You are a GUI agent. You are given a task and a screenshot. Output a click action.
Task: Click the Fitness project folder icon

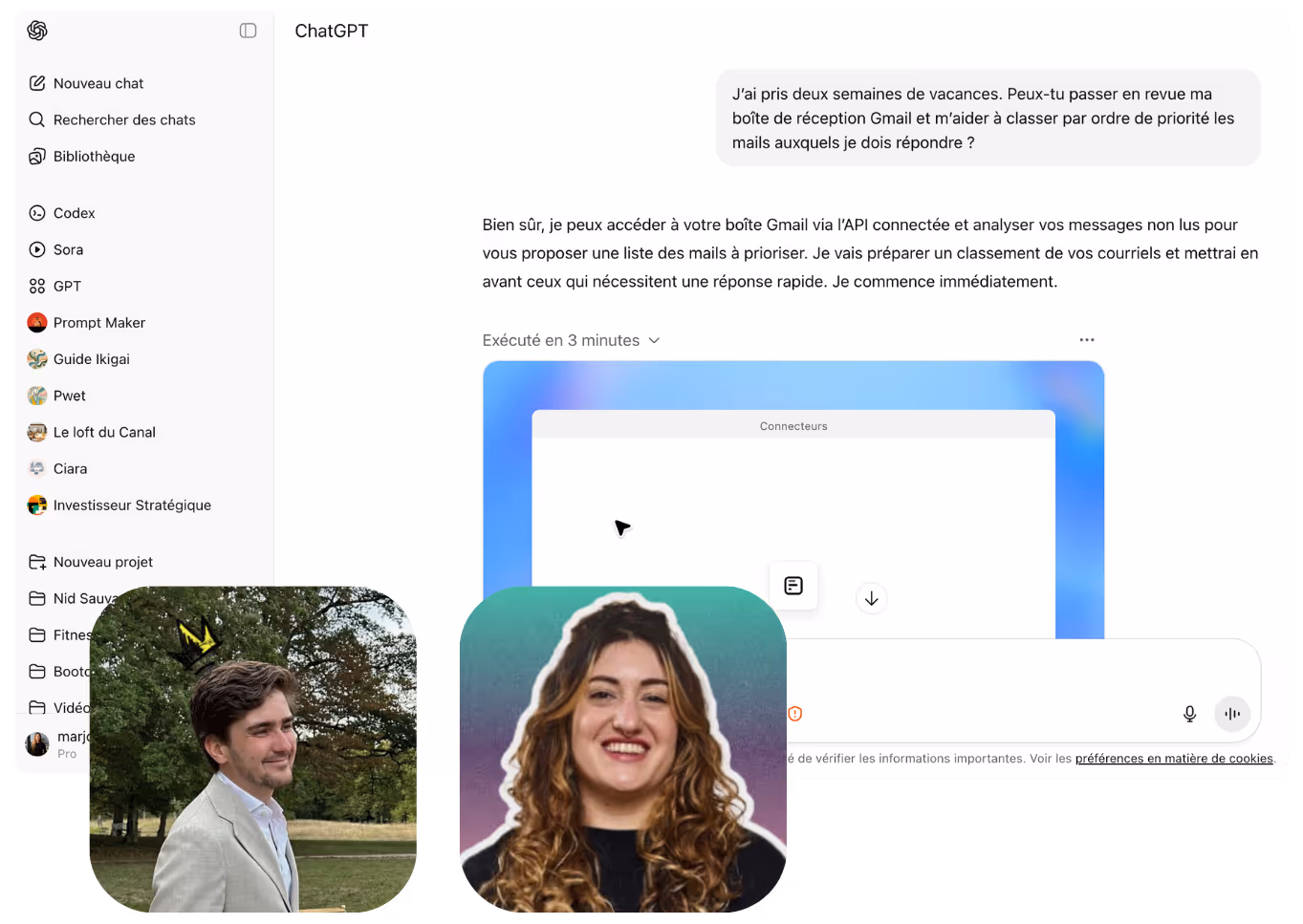(37, 634)
